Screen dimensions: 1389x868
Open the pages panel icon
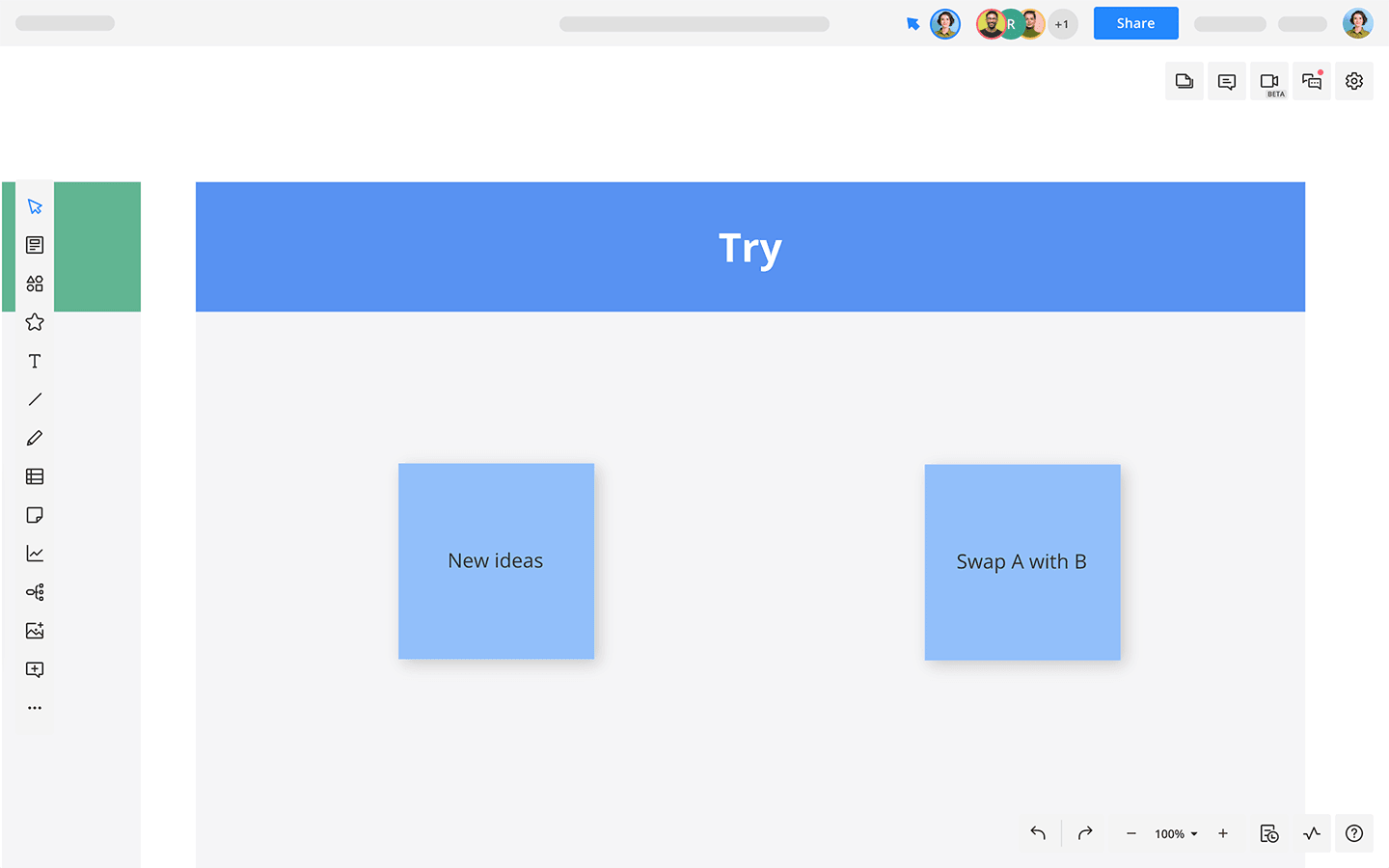(1185, 81)
